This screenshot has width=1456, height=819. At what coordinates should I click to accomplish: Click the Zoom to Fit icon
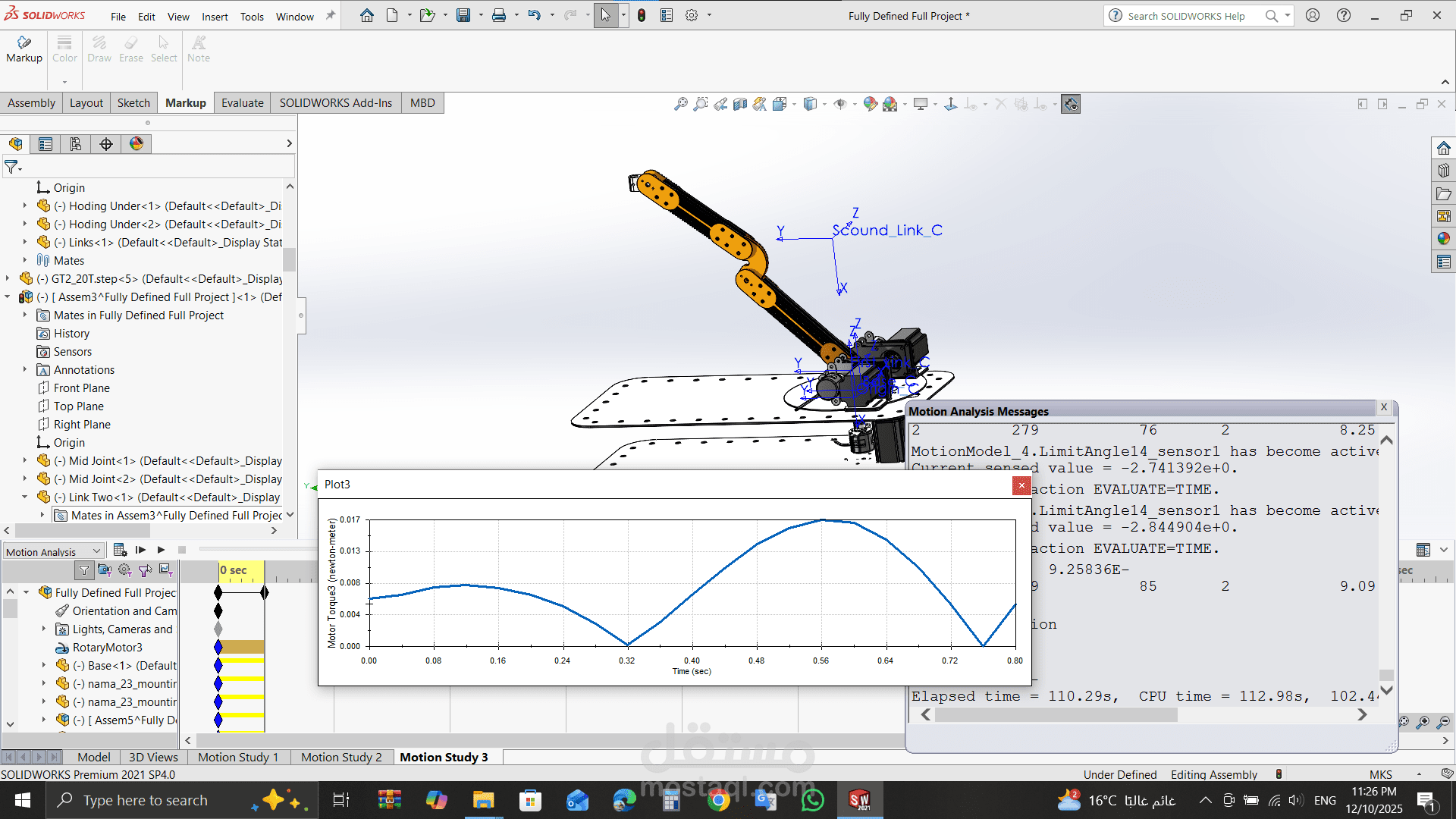(681, 104)
